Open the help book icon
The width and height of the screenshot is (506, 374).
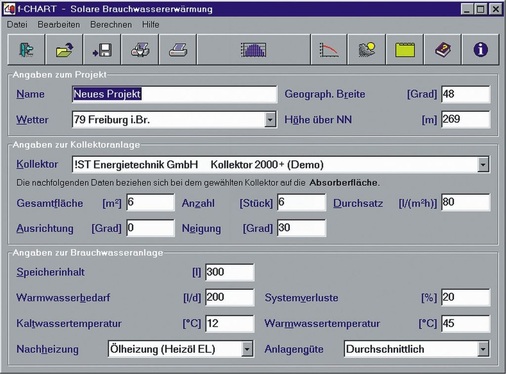tap(443, 50)
